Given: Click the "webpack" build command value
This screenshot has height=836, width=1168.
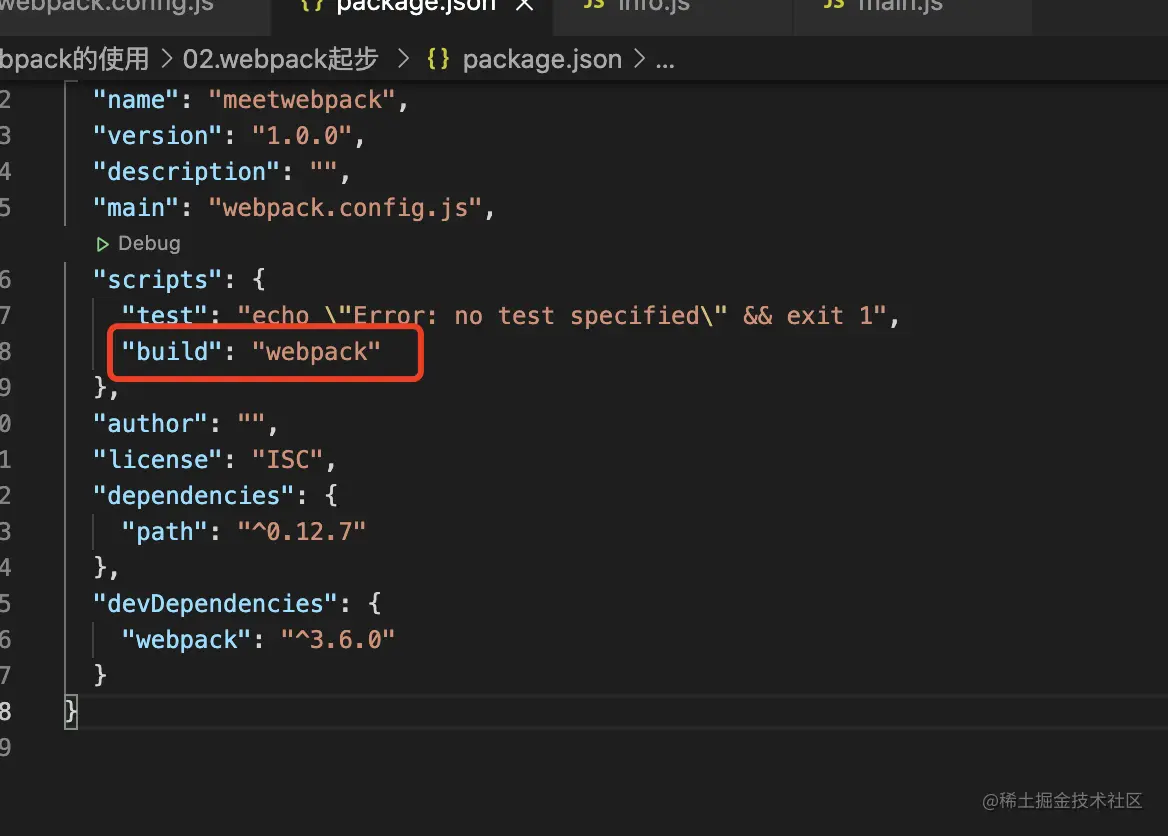Looking at the screenshot, I should coord(317,352).
